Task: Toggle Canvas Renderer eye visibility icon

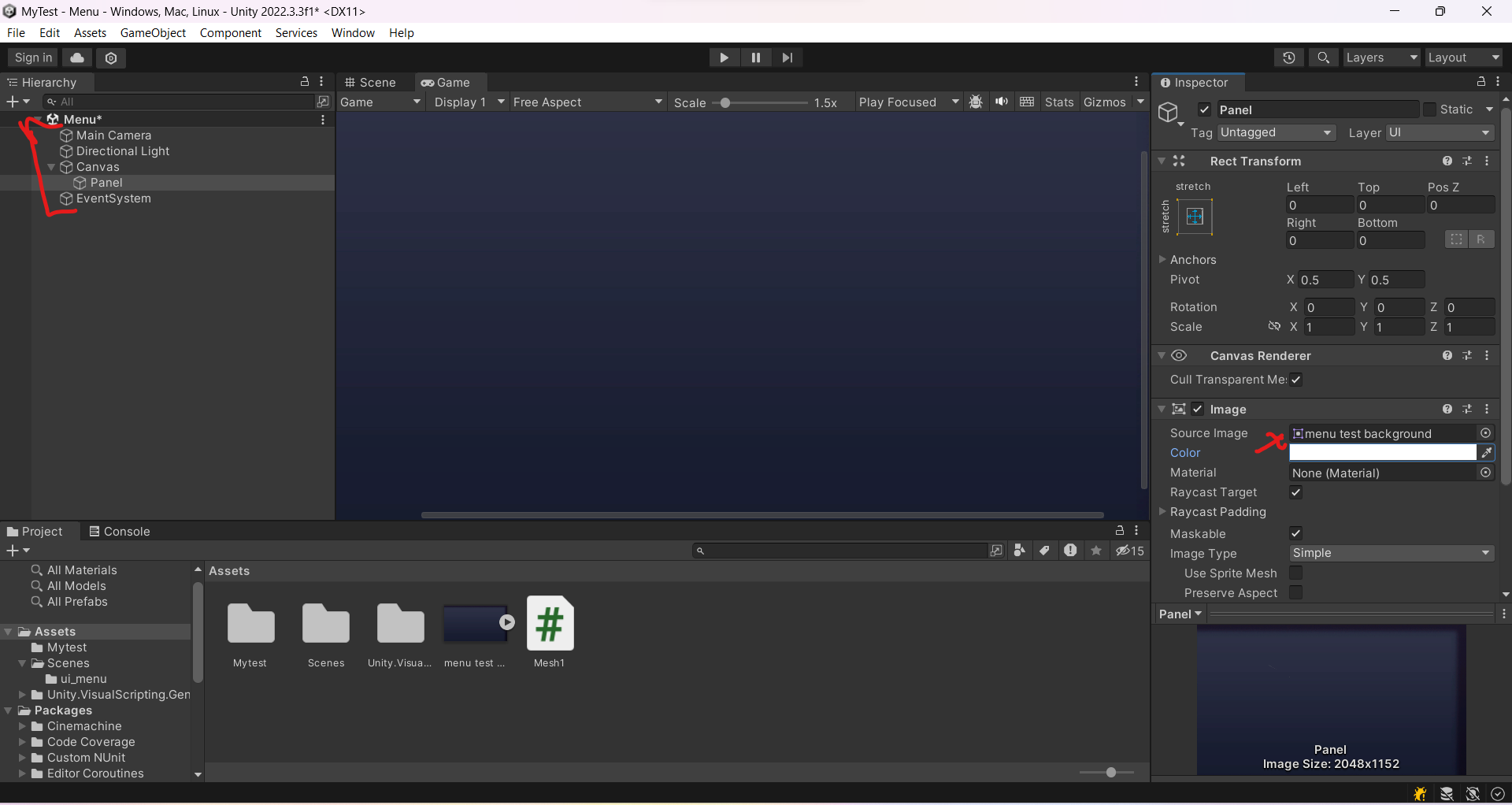Action: pyautogui.click(x=1179, y=356)
